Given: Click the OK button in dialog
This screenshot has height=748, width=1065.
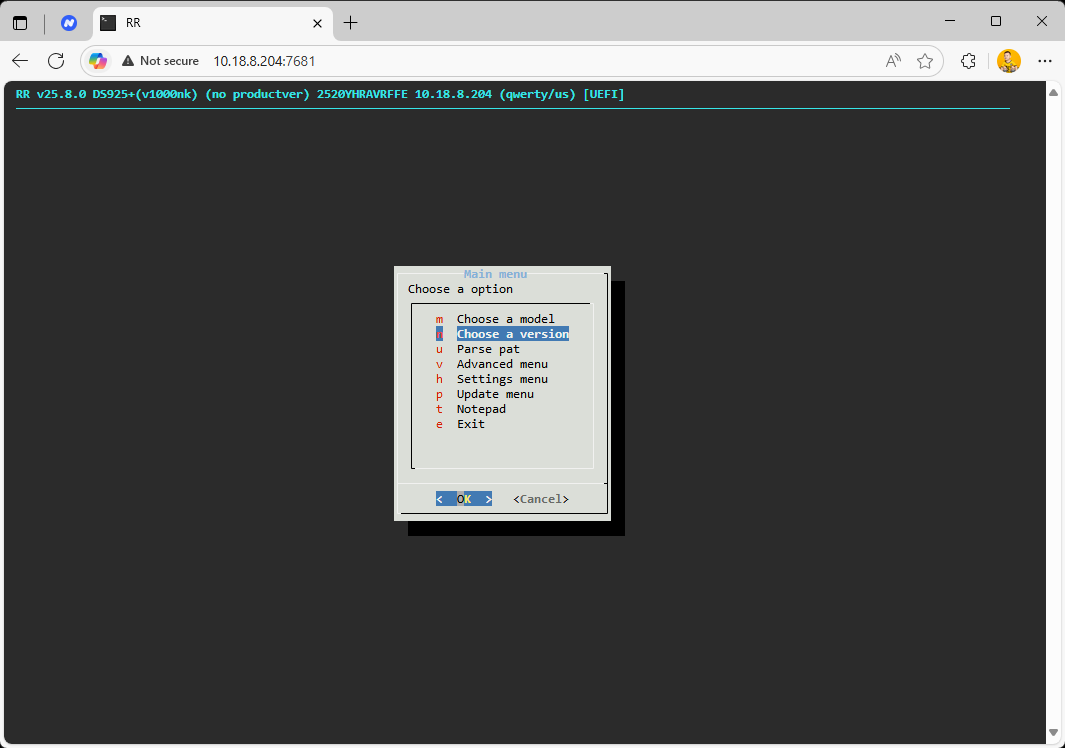Looking at the screenshot, I should coord(464,499).
